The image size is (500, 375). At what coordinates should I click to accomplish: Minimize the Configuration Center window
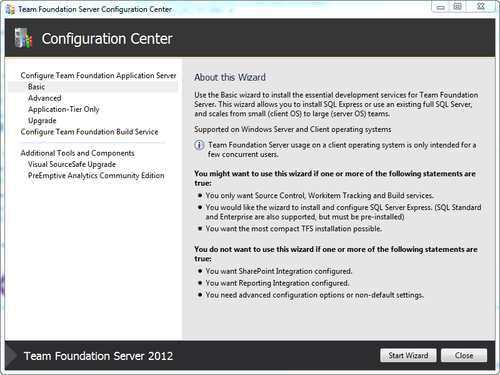(x=441, y=7)
